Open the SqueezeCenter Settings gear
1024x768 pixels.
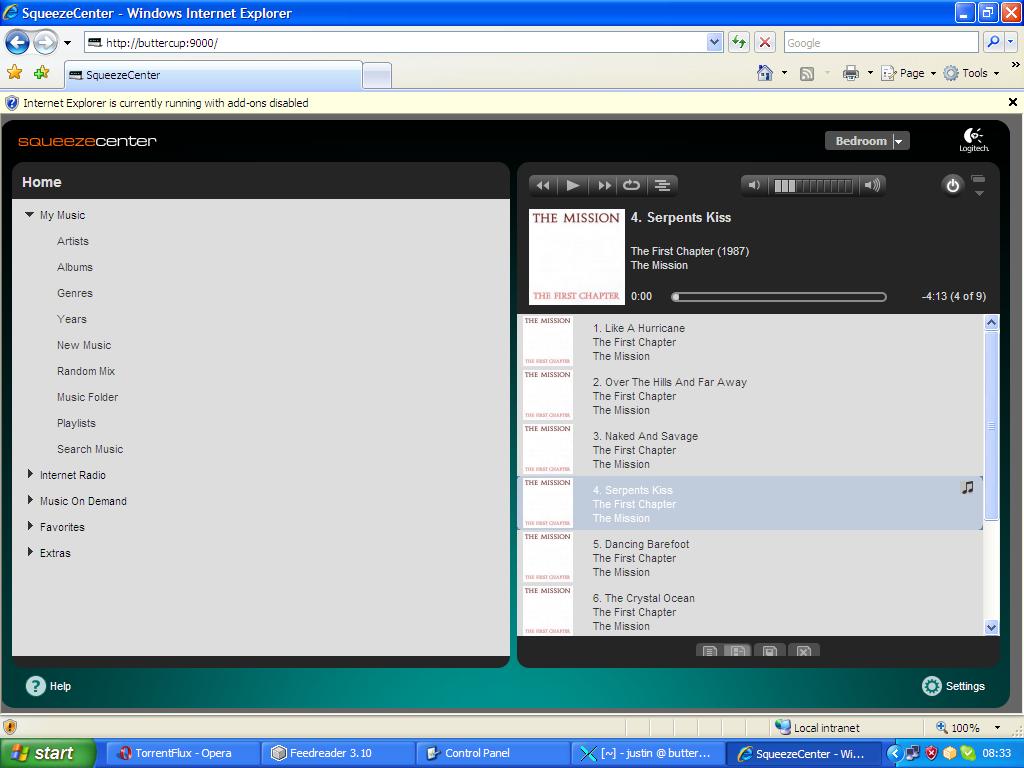(x=932, y=686)
